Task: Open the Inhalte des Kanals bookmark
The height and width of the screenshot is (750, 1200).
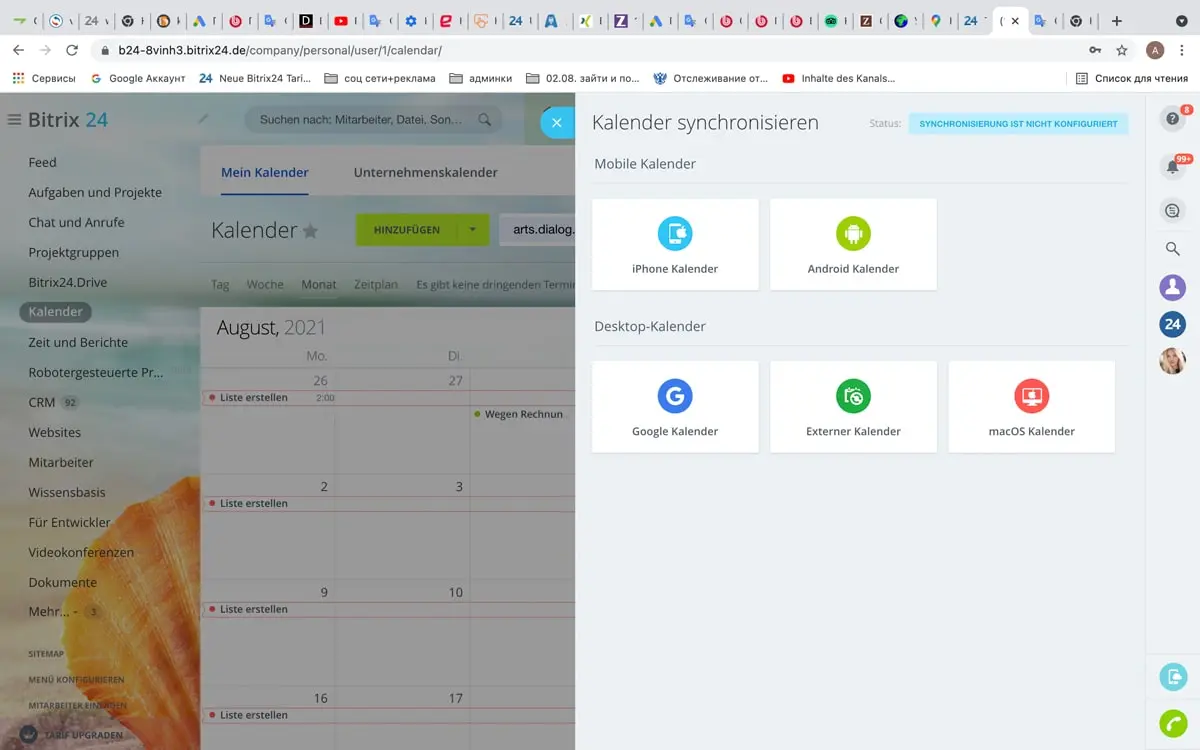Action: coord(839,78)
